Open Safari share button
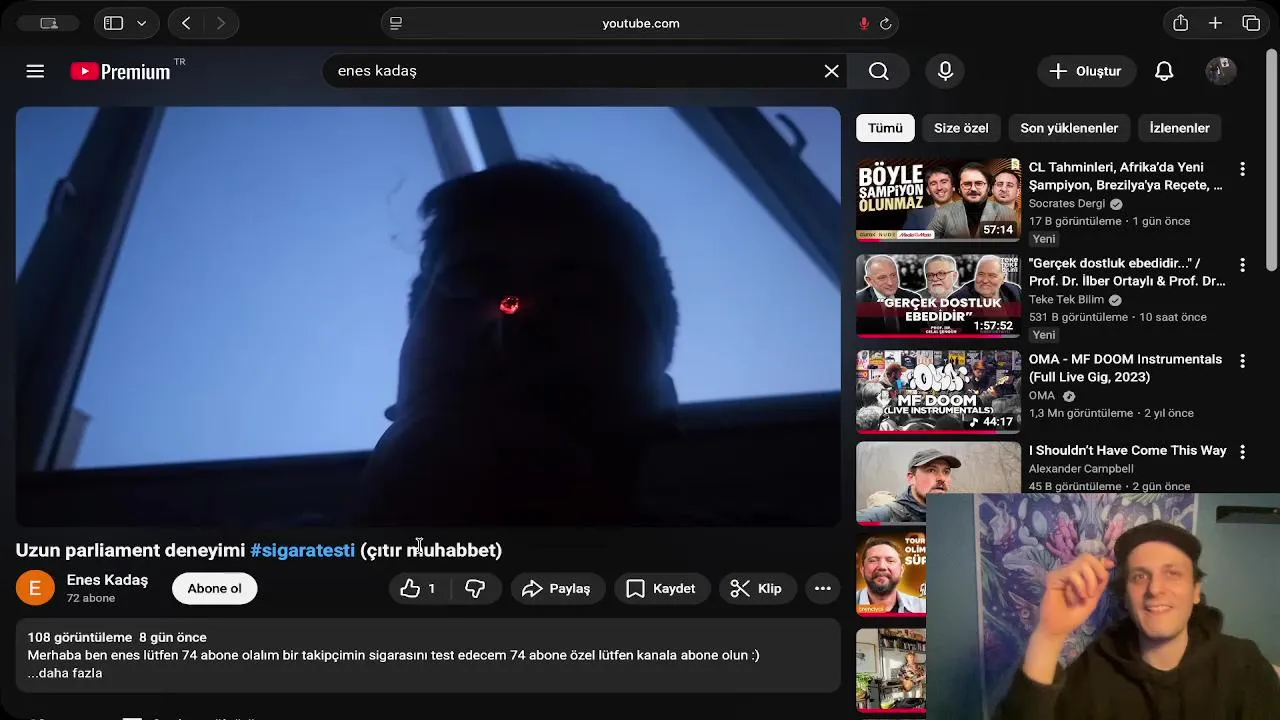This screenshot has height=720, width=1280. point(1181,23)
